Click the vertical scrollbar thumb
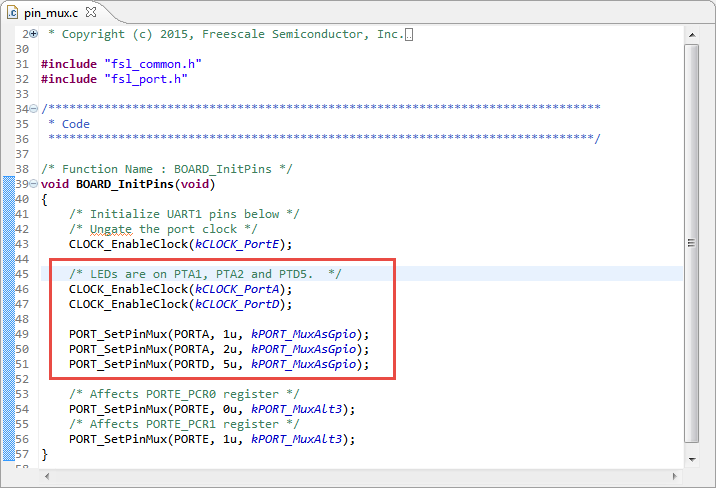 (691, 240)
